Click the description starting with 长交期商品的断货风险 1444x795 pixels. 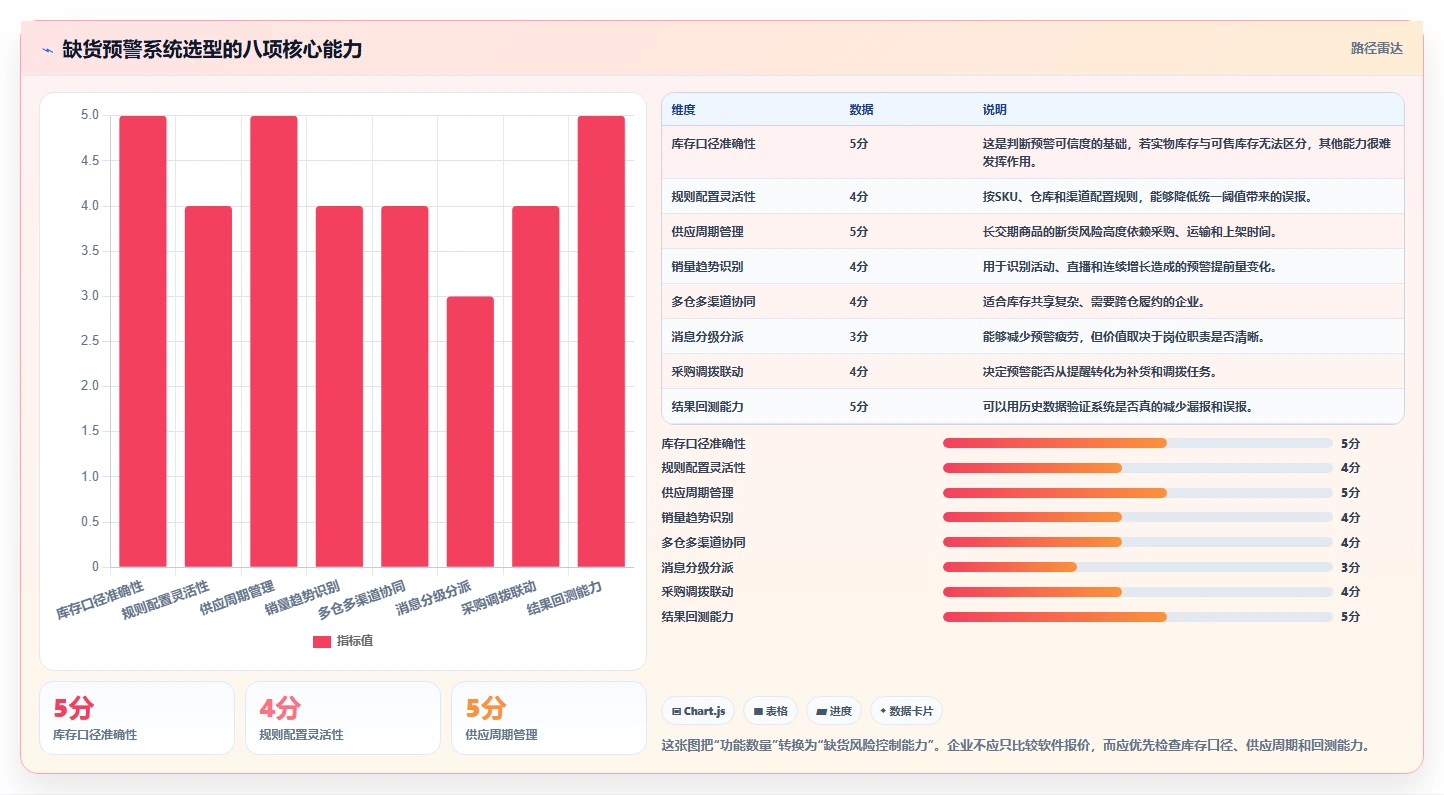(x=1130, y=232)
